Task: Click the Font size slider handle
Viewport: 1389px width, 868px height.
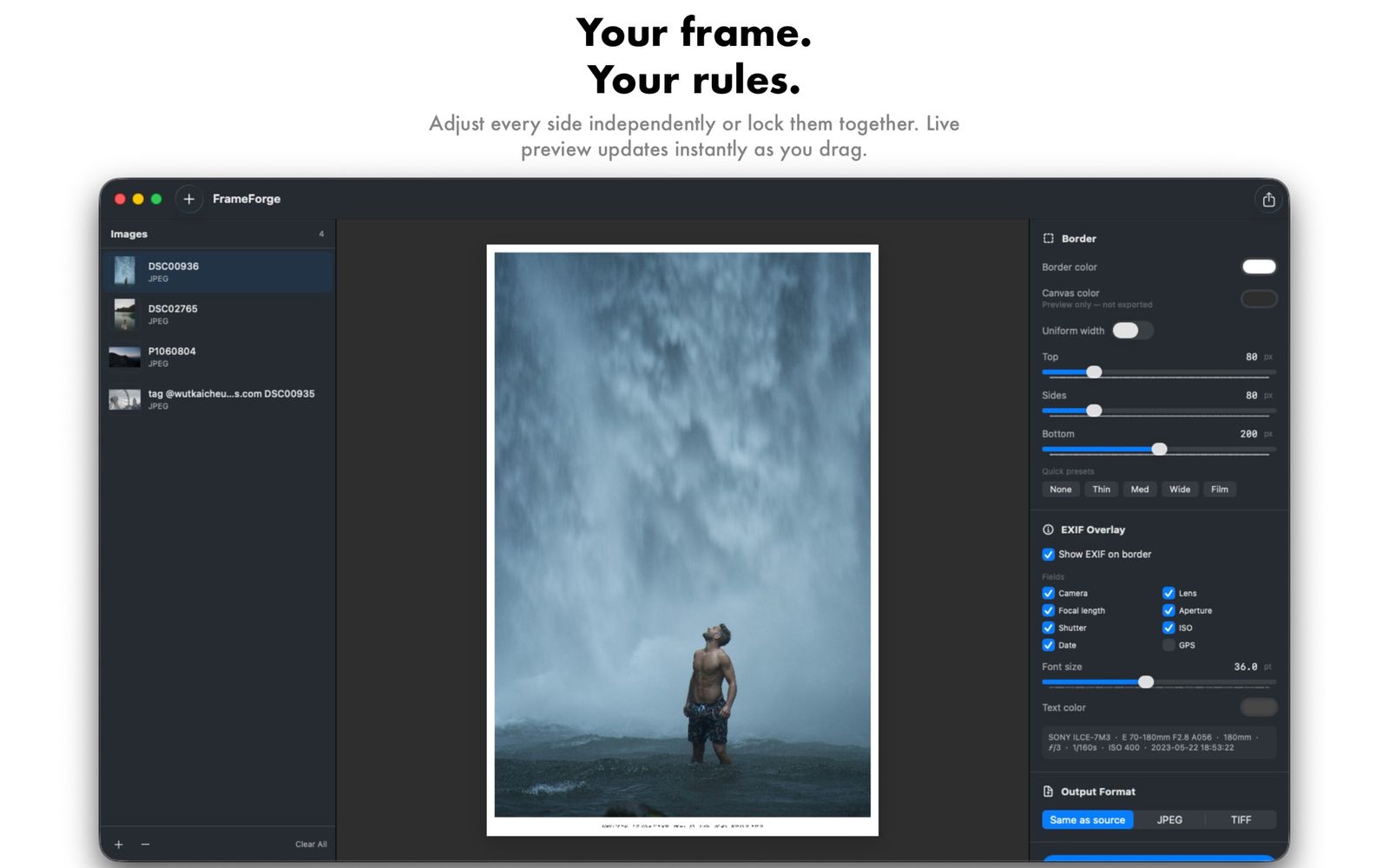Action: [x=1146, y=682]
